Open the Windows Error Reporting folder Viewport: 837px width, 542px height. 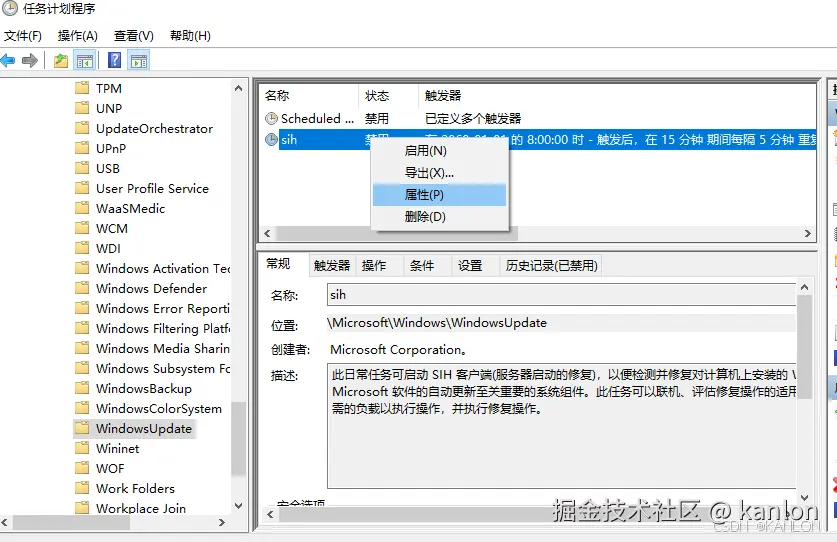163,309
